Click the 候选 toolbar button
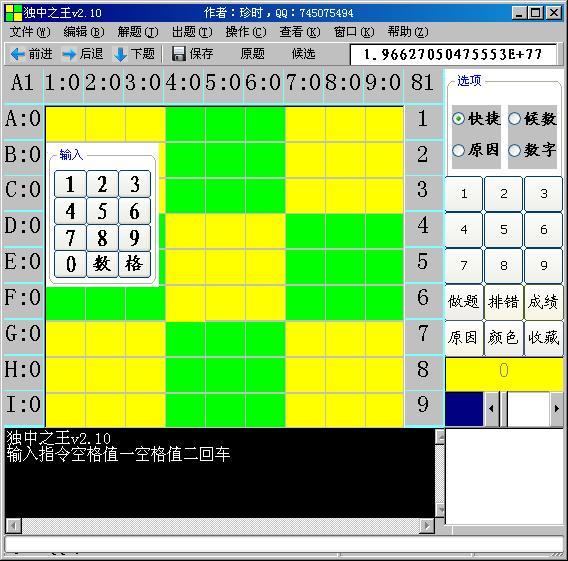Image resolution: width=568 pixels, height=561 pixels. point(304,54)
